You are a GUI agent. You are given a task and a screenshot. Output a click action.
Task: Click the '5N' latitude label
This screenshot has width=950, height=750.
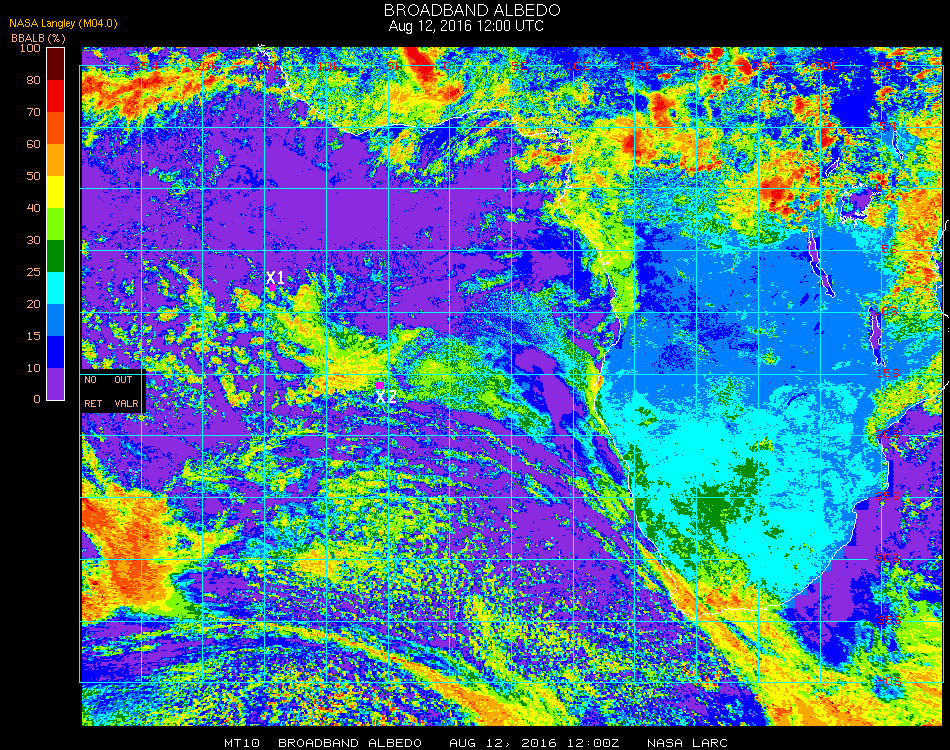pos(888,127)
